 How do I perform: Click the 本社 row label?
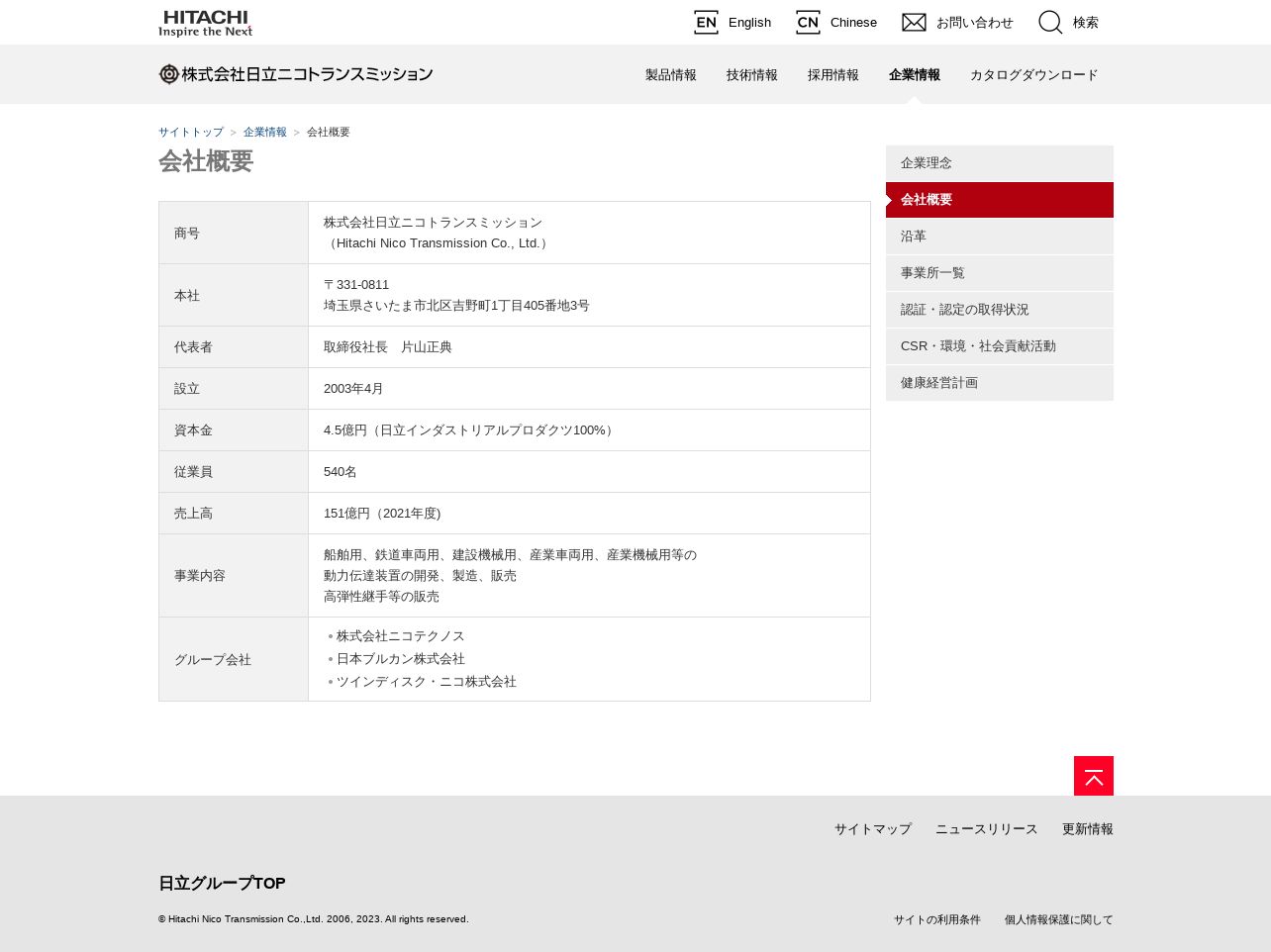tap(187, 296)
